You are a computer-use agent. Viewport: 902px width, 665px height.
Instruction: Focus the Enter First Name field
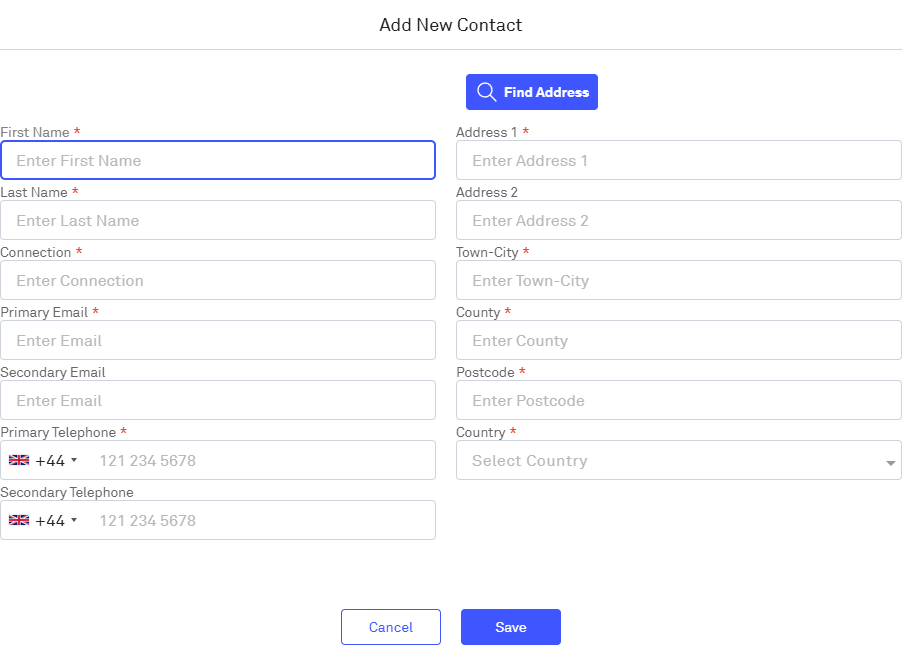click(218, 160)
